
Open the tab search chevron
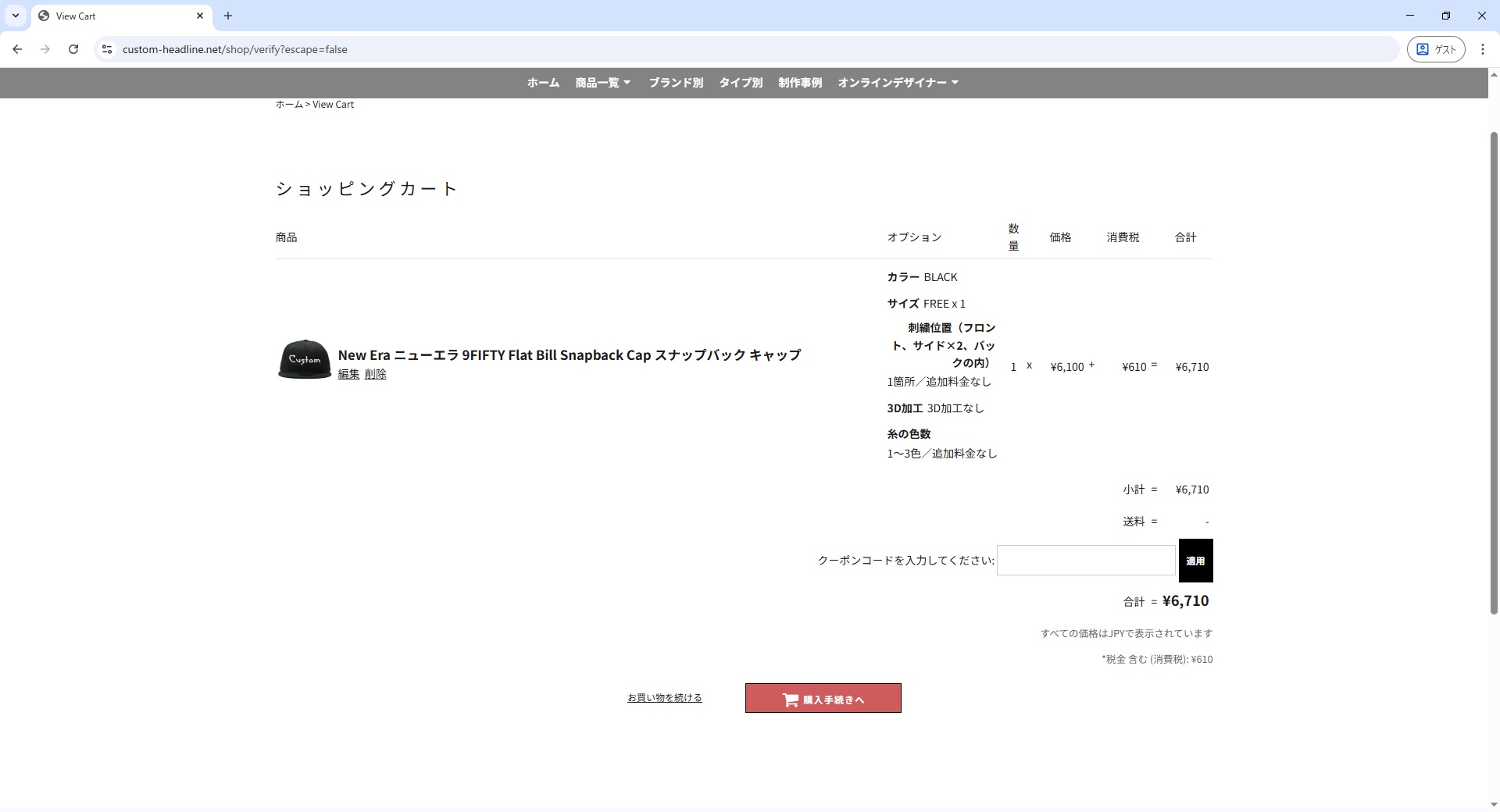tap(15, 16)
